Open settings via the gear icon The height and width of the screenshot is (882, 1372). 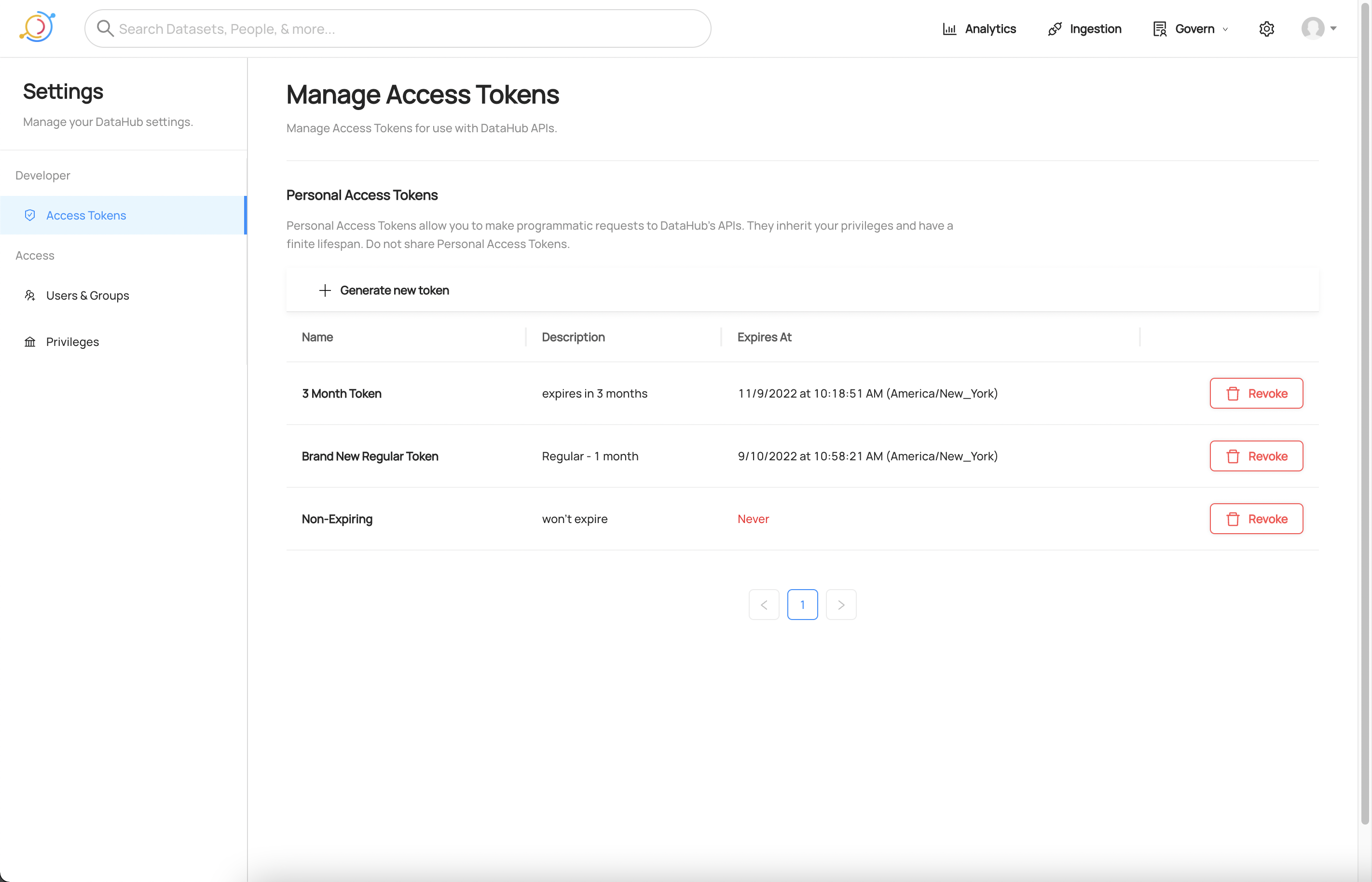pyautogui.click(x=1266, y=28)
